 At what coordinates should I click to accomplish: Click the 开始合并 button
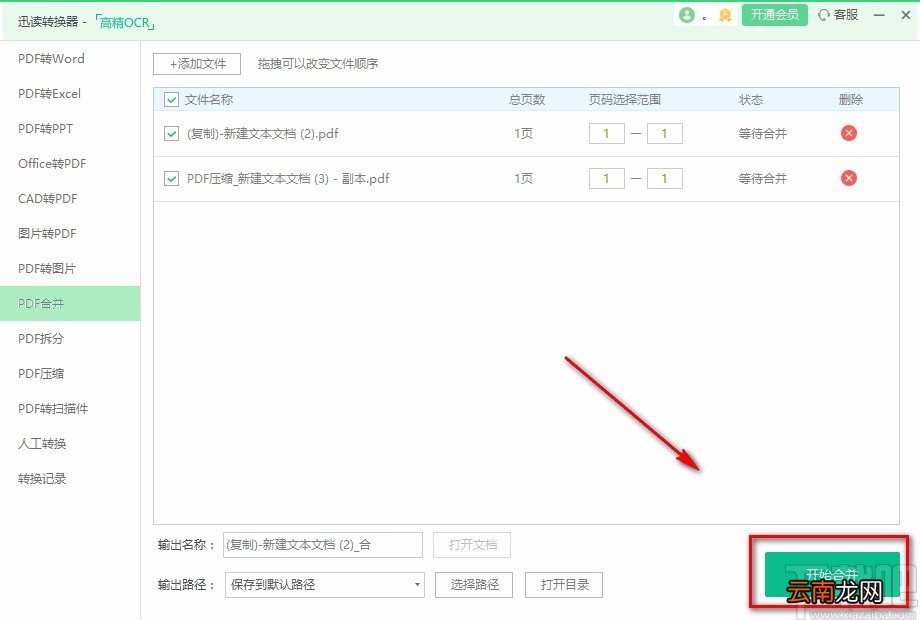[x=832, y=574]
